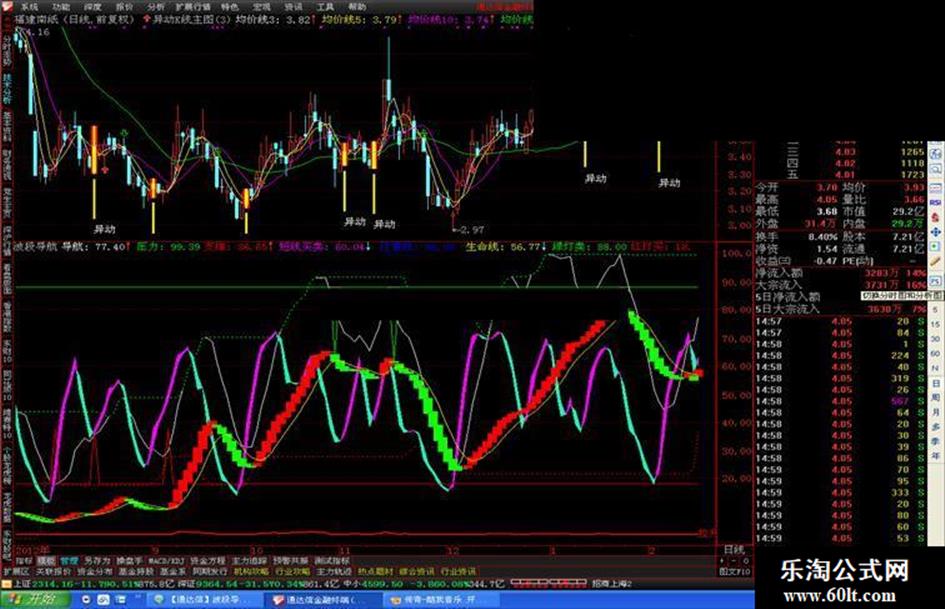This screenshot has width=945, height=609.
Task: Select the MACD/KDJ indicator tab
Action: [x=166, y=561]
